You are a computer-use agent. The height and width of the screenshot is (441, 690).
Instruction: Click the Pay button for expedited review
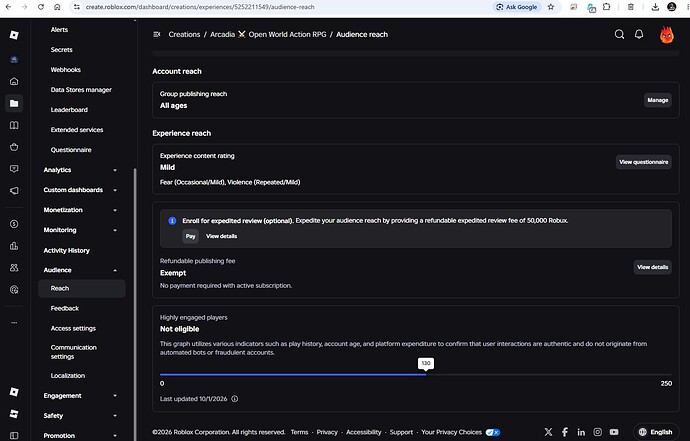pos(191,236)
